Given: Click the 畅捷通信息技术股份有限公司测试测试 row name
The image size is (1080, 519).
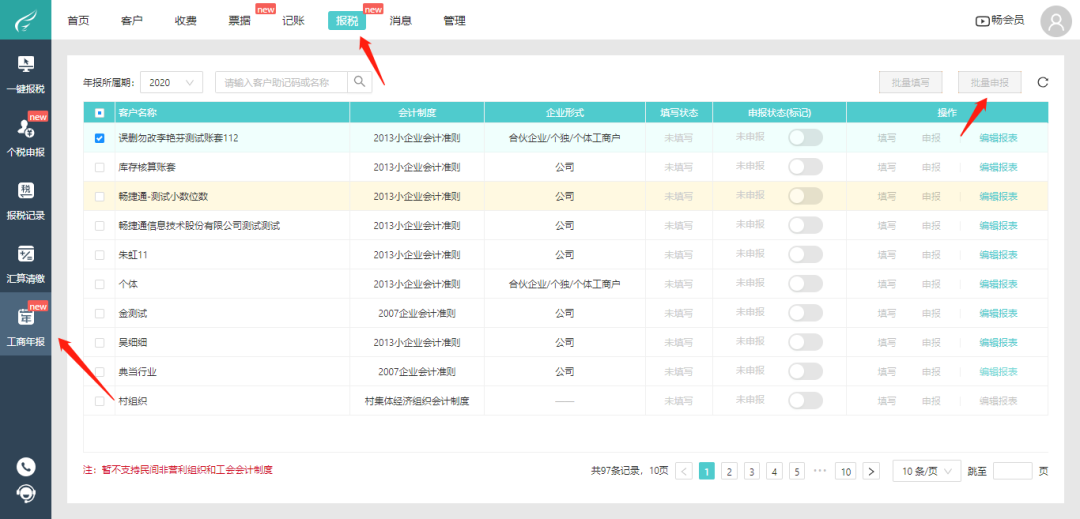Looking at the screenshot, I should point(199,226).
